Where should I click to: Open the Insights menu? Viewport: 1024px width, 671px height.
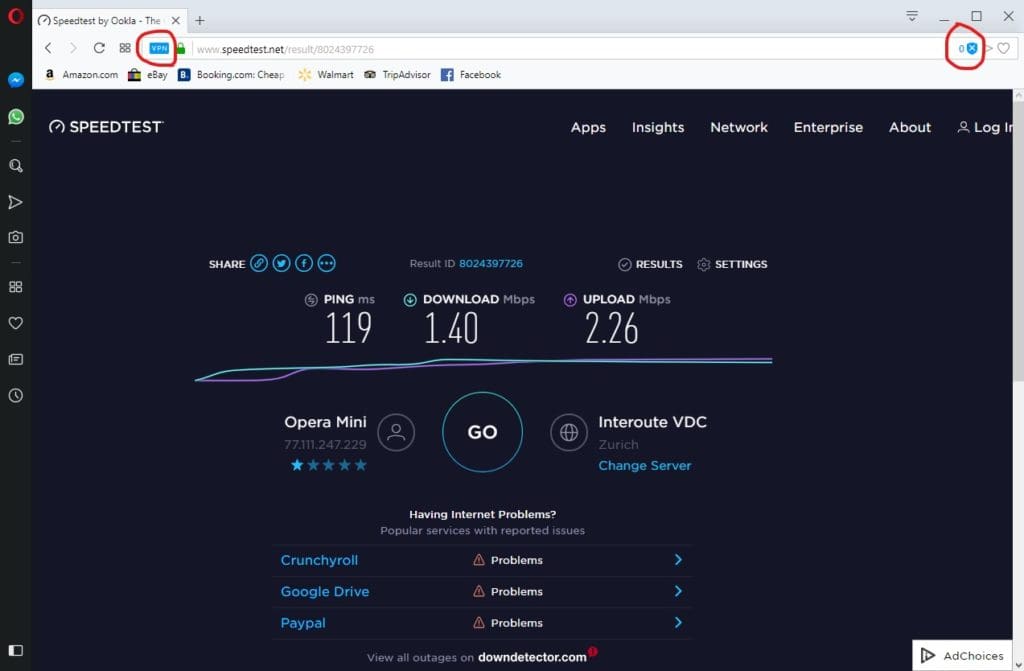pos(658,127)
